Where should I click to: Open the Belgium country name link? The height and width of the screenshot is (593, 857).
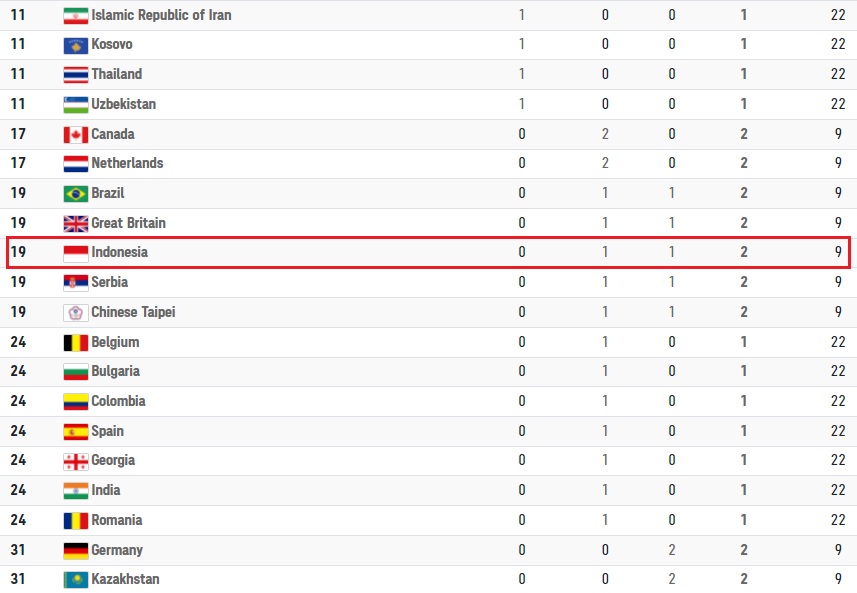pyautogui.click(x=115, y=342)
